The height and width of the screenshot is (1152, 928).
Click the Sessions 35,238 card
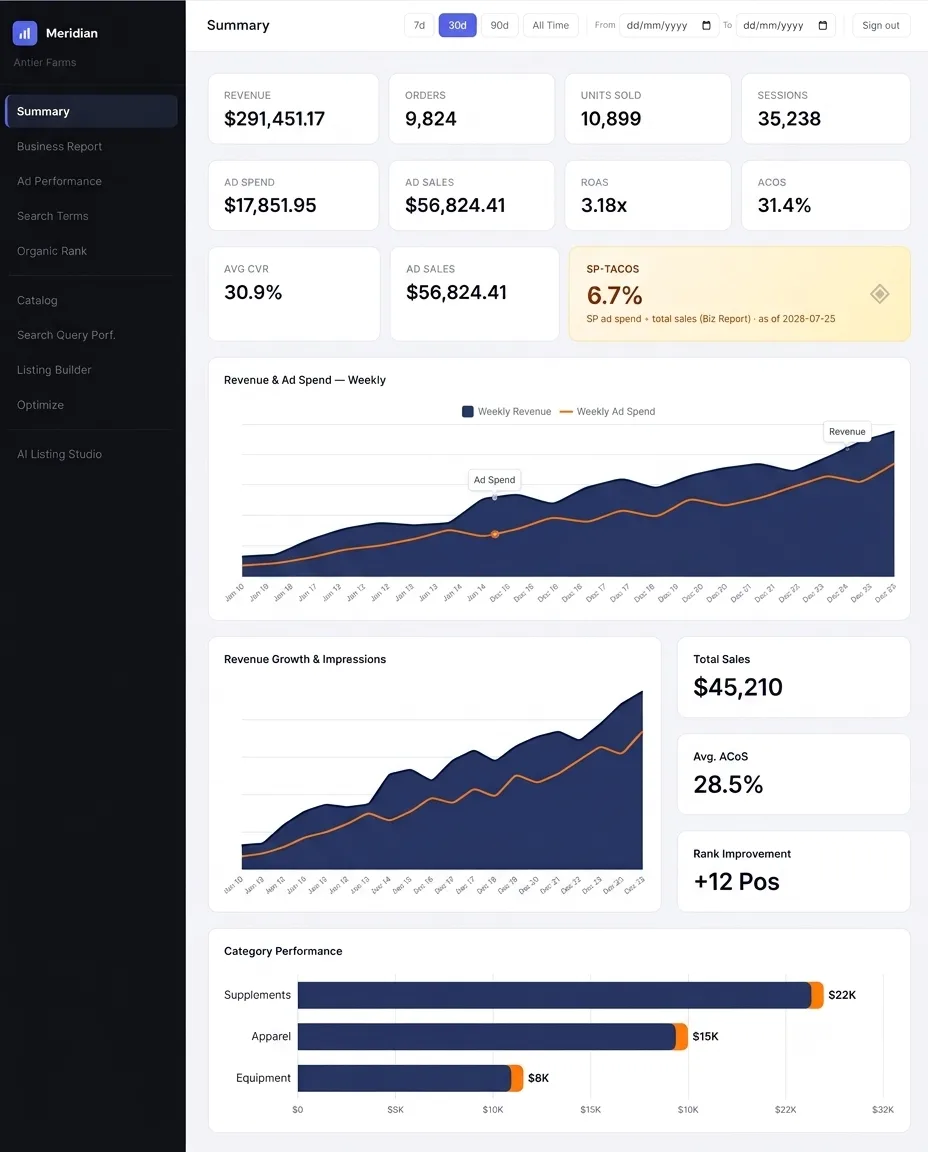pos(825,109)
